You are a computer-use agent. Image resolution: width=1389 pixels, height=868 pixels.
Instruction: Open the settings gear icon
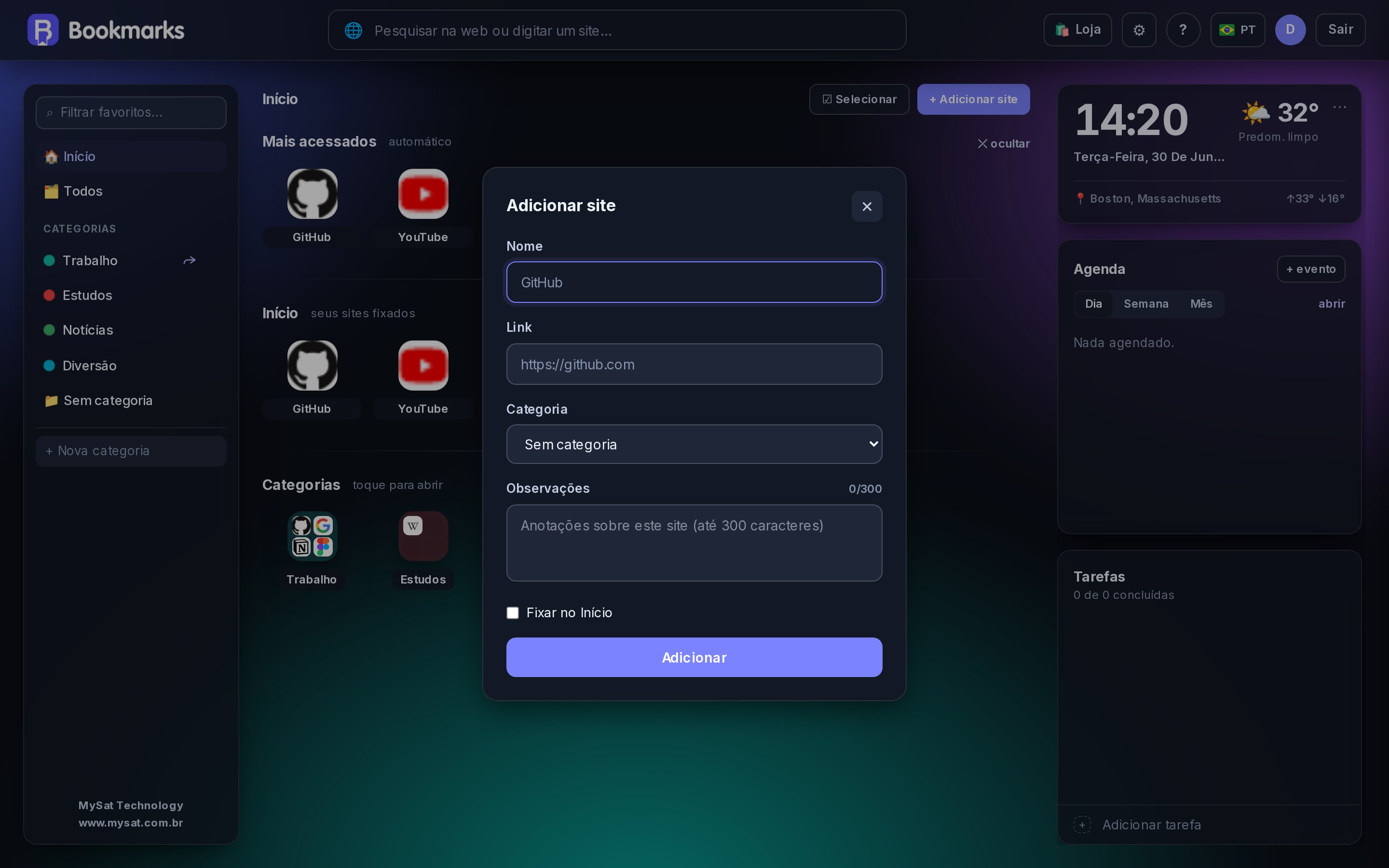(x=1139, y=30)
